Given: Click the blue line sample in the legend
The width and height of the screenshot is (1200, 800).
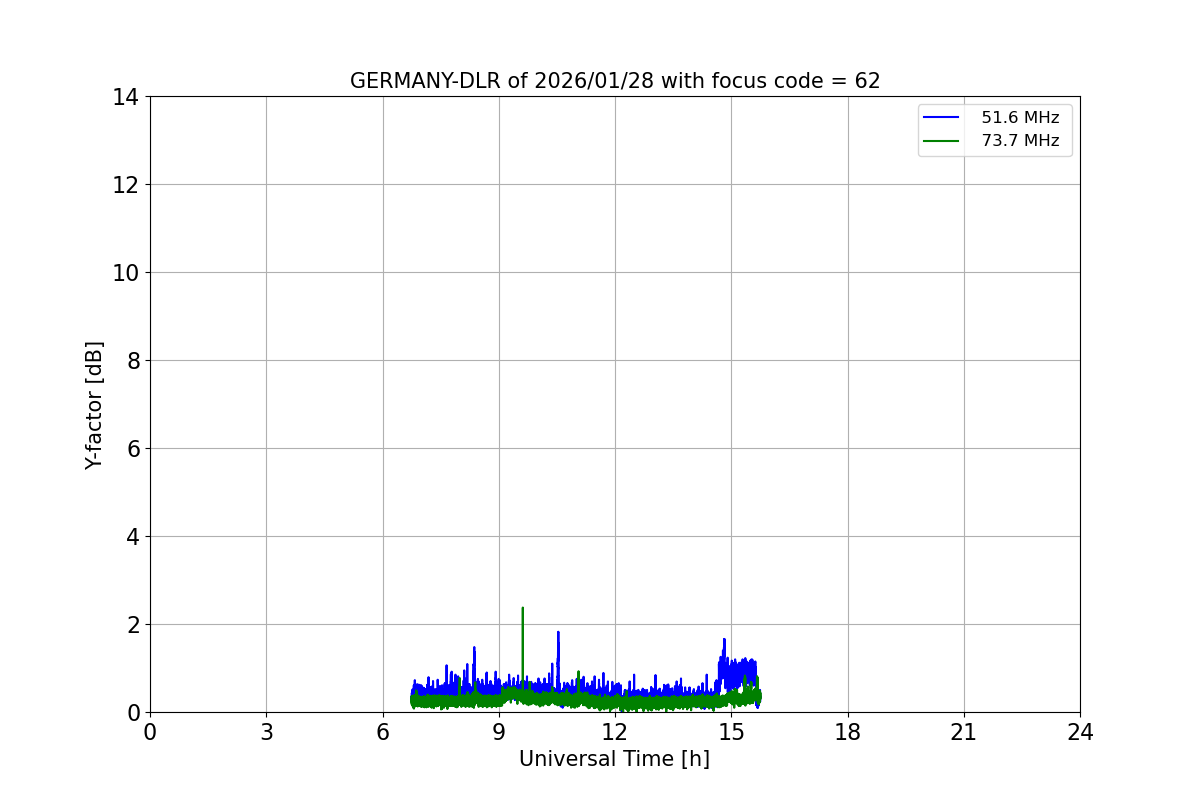Looking at the screenshot, I should tap(941, 118).
